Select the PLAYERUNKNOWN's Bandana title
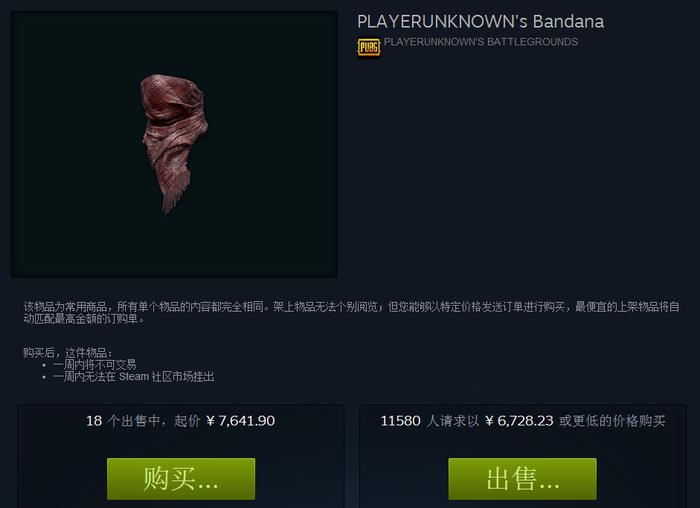 pos(480,21)
